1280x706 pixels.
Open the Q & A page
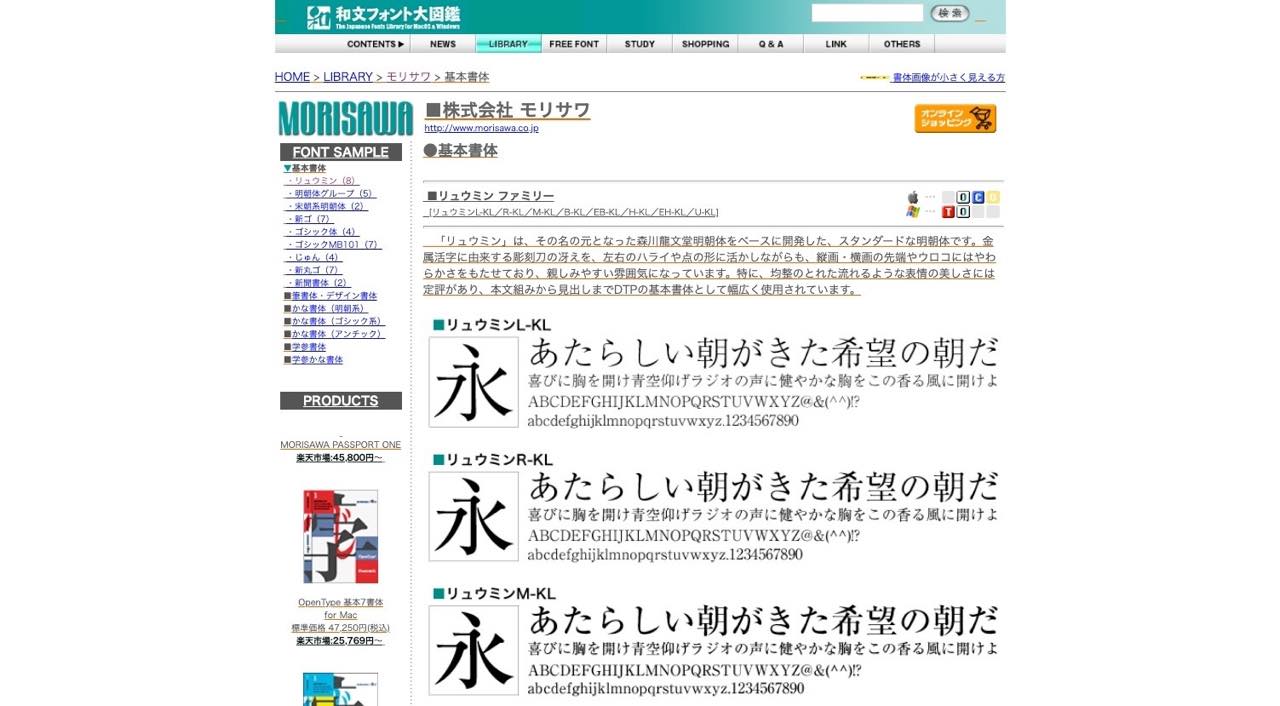[x=771, y=44]
